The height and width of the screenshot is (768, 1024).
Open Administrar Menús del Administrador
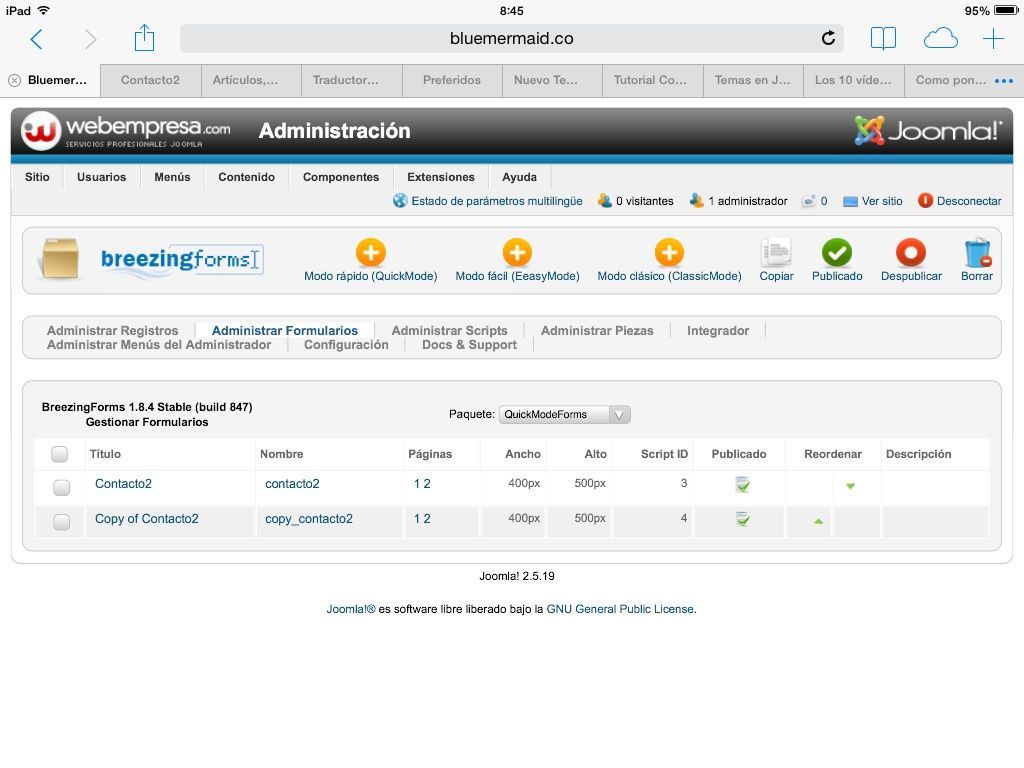coord(159,345)
